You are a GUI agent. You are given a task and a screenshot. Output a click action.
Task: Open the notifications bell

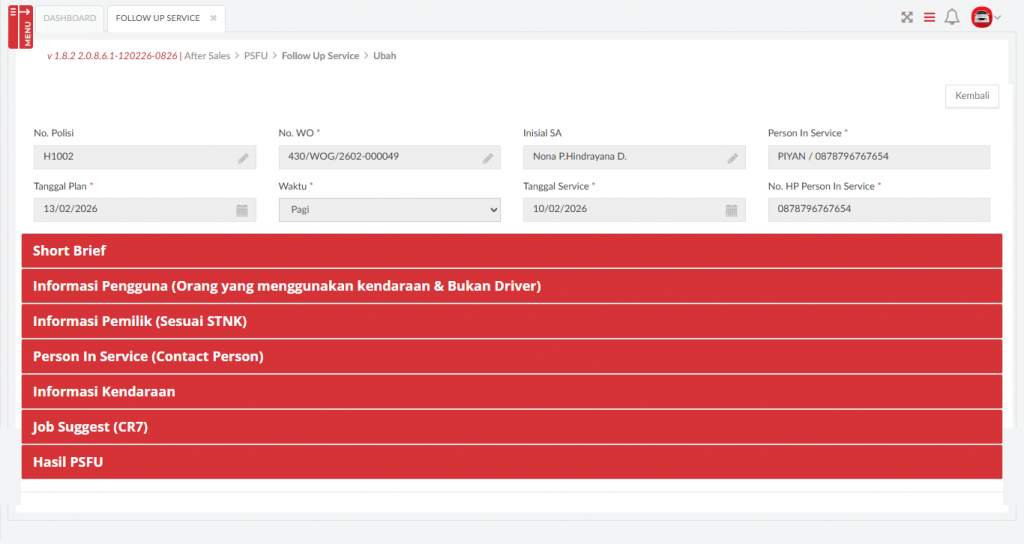(x=952, y=17)
